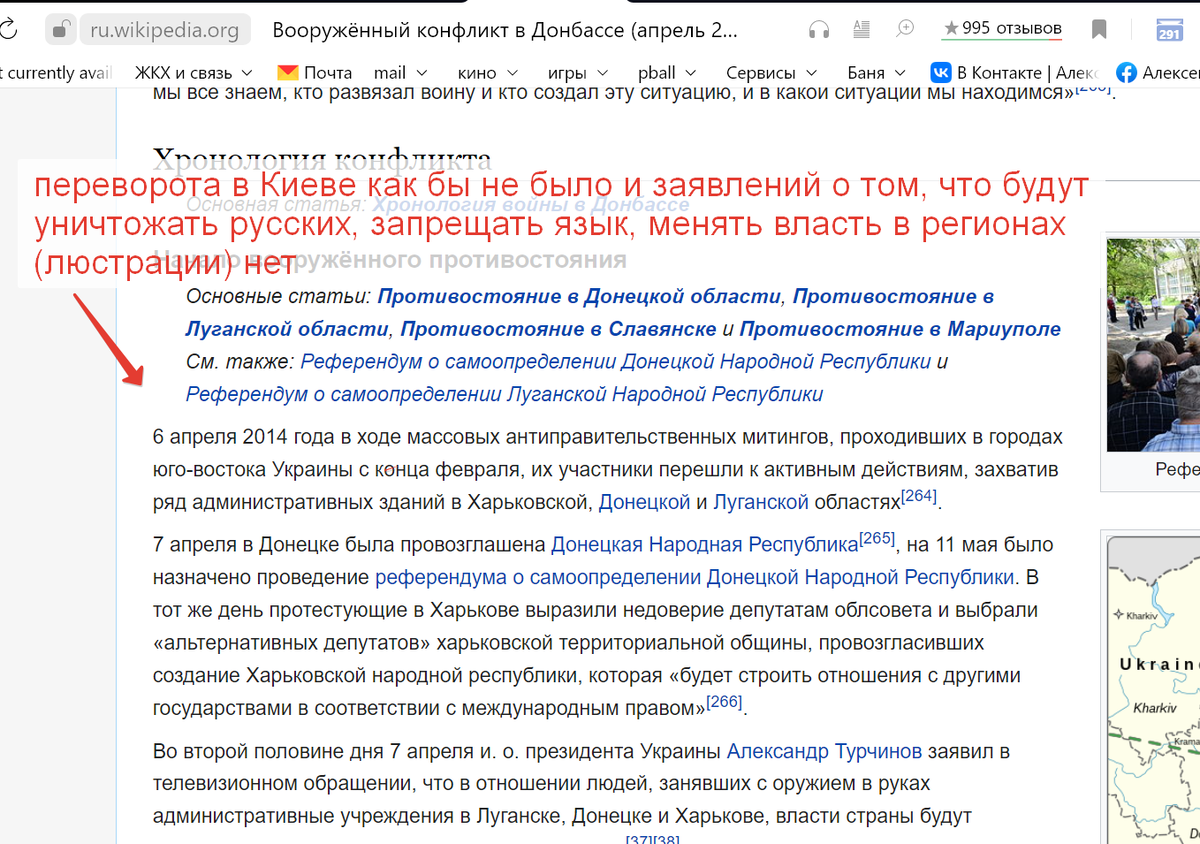This screenshot has width=1200, height=844.
Task: Open the 'currently avail' bookmark
Action: pyautogui.click(x=55, y=72)
